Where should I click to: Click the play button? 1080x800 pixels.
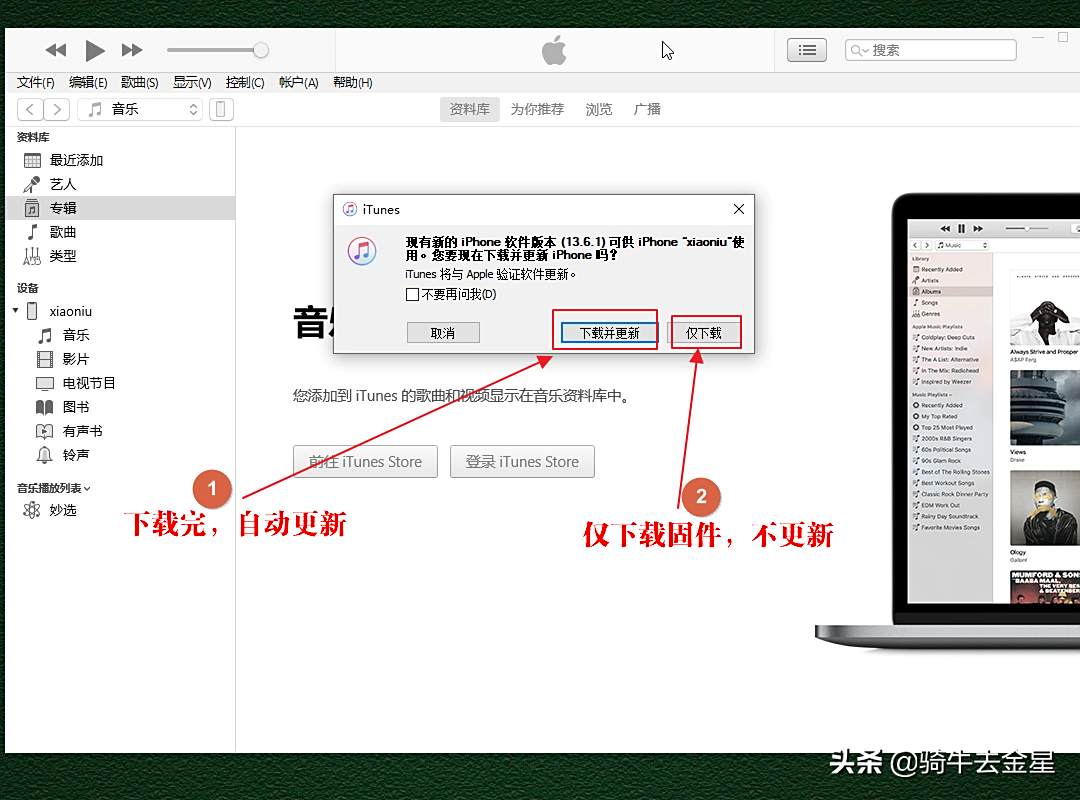[94, 50]
